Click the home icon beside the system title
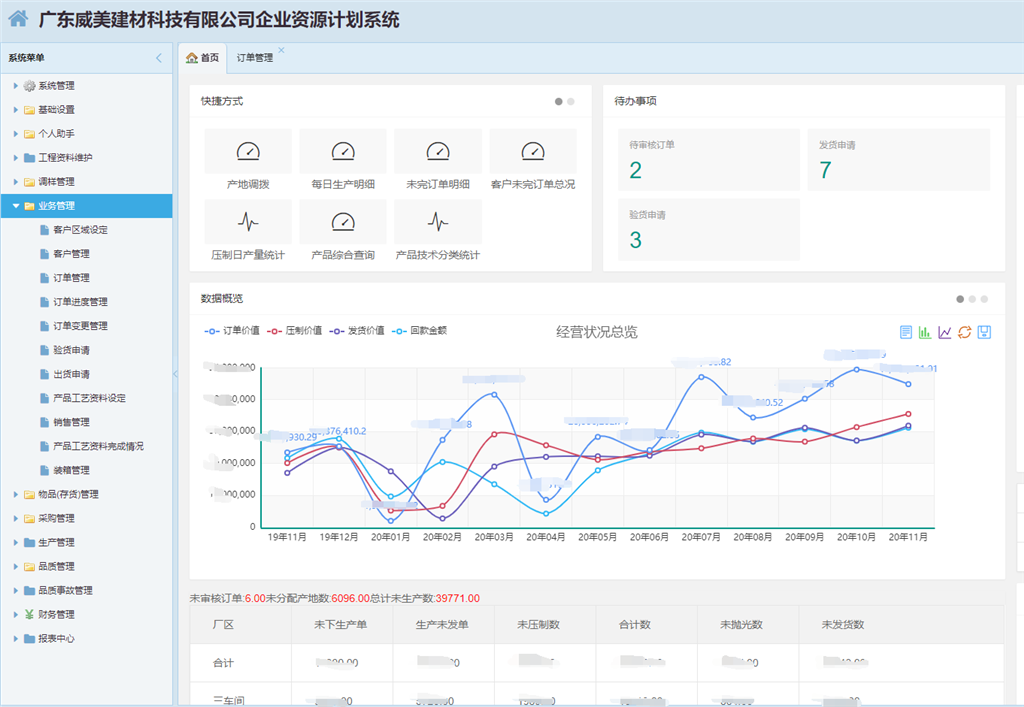 (18, 19)
